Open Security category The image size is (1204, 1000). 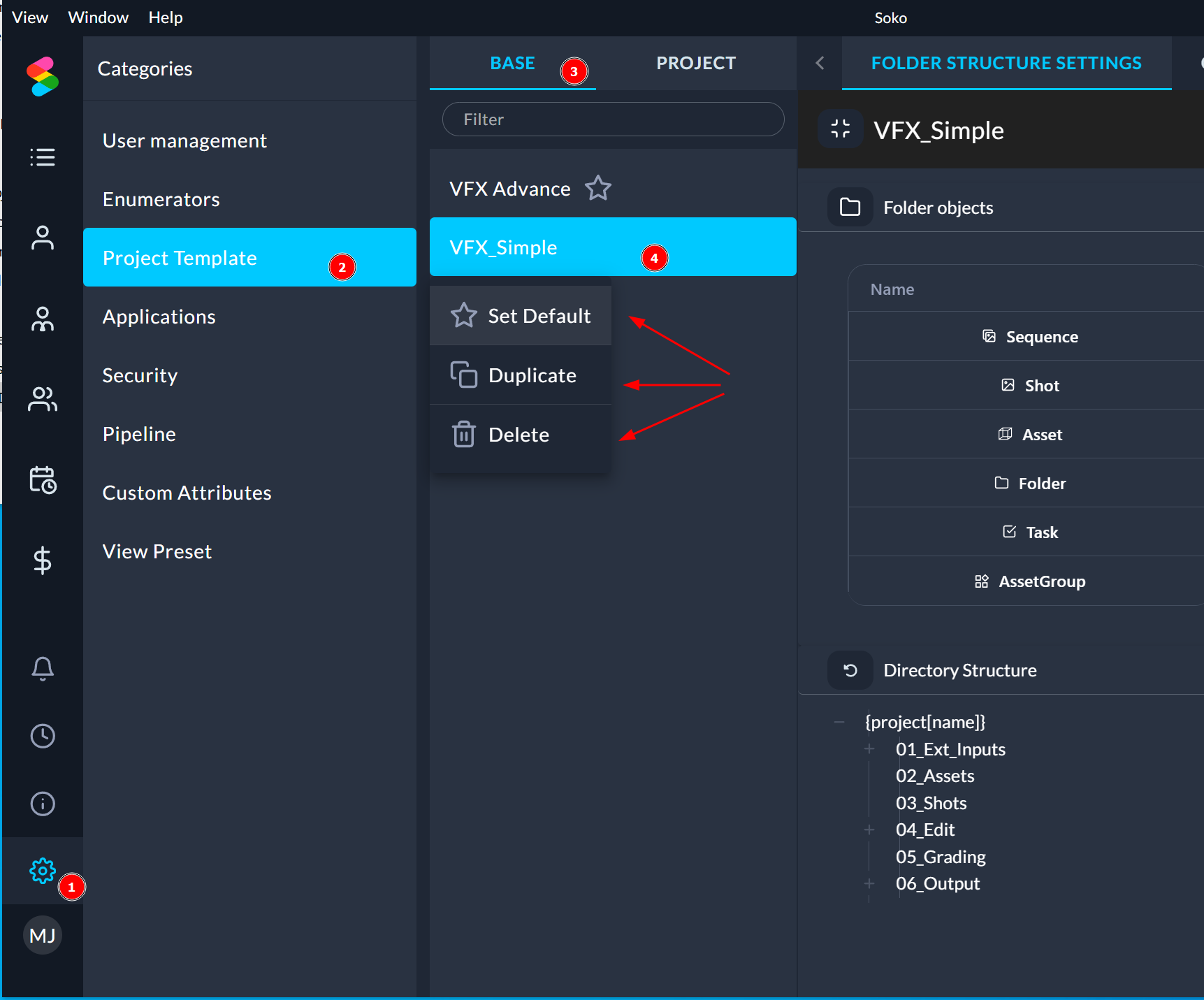(x=249, y=375)
